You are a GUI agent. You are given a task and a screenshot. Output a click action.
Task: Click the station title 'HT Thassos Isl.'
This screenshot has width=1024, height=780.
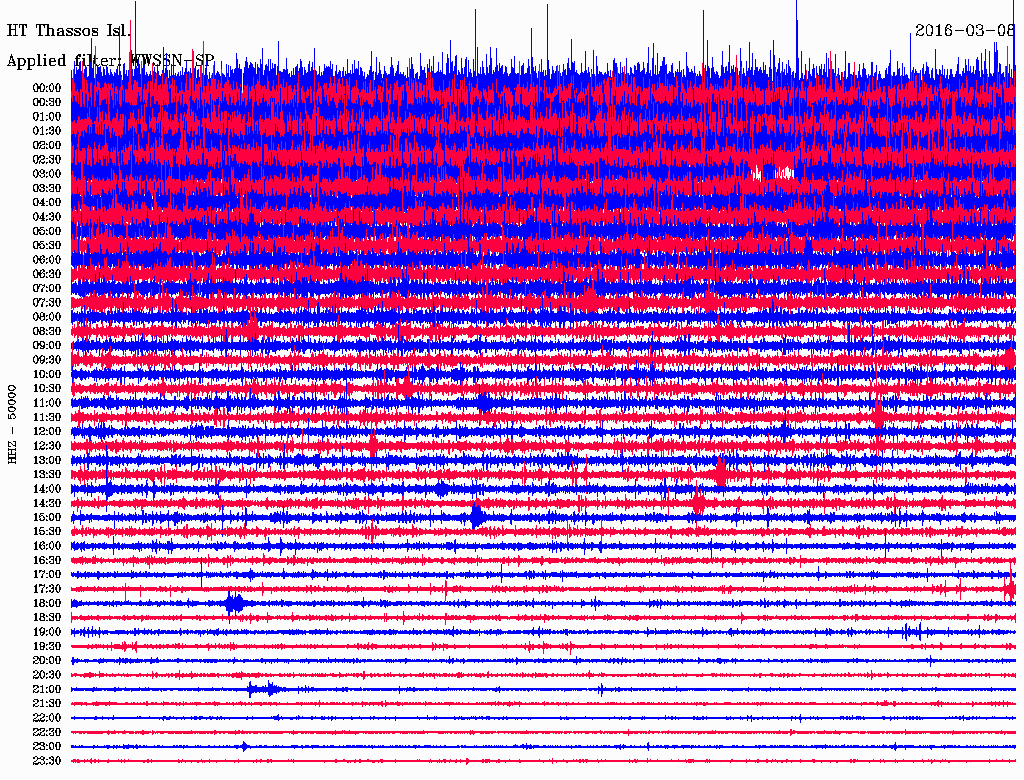coord(69,31)
